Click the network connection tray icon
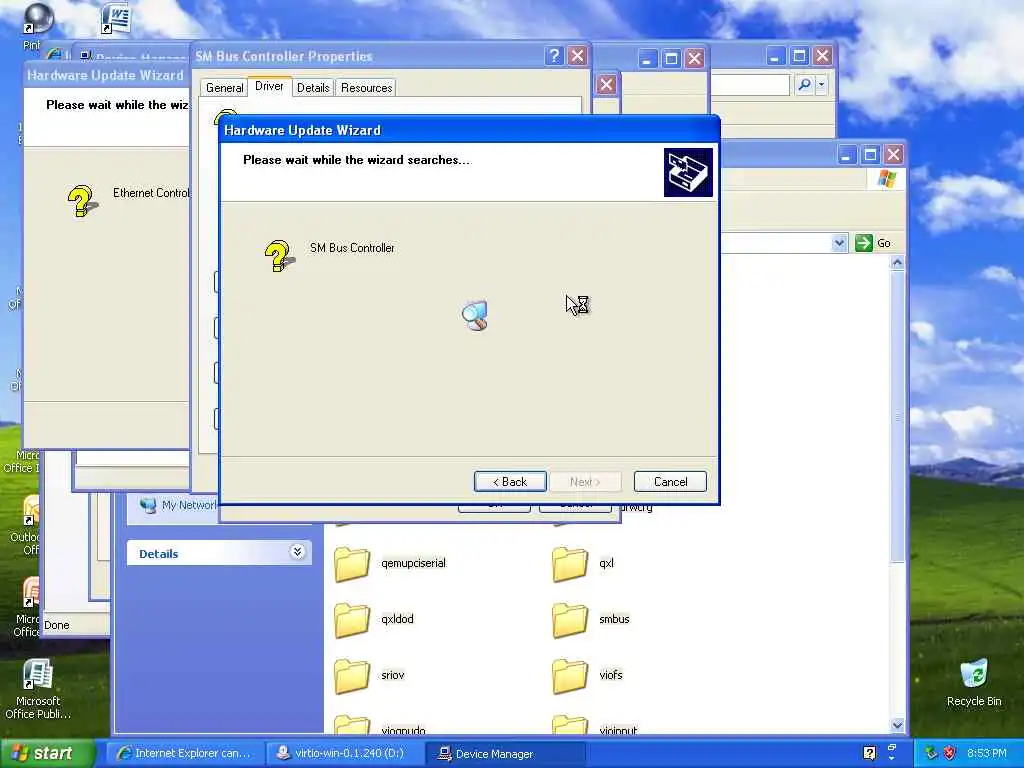1024x768 pixels. (x=931, y=753)
